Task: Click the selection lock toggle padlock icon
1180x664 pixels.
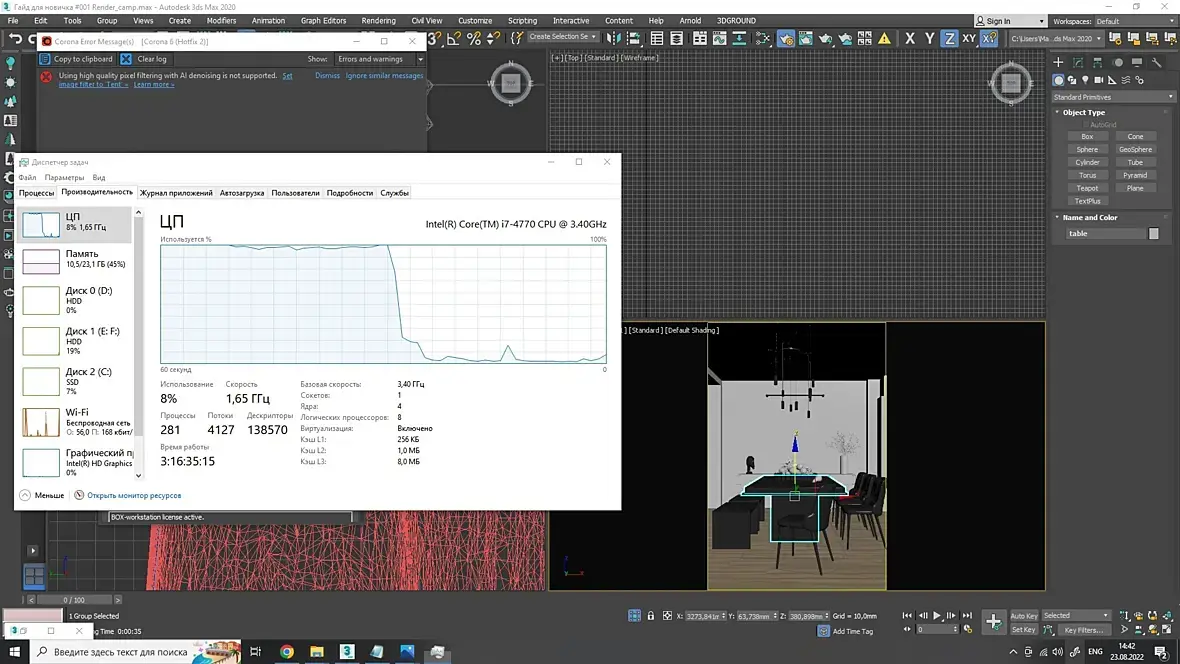Action: point(651,616)
